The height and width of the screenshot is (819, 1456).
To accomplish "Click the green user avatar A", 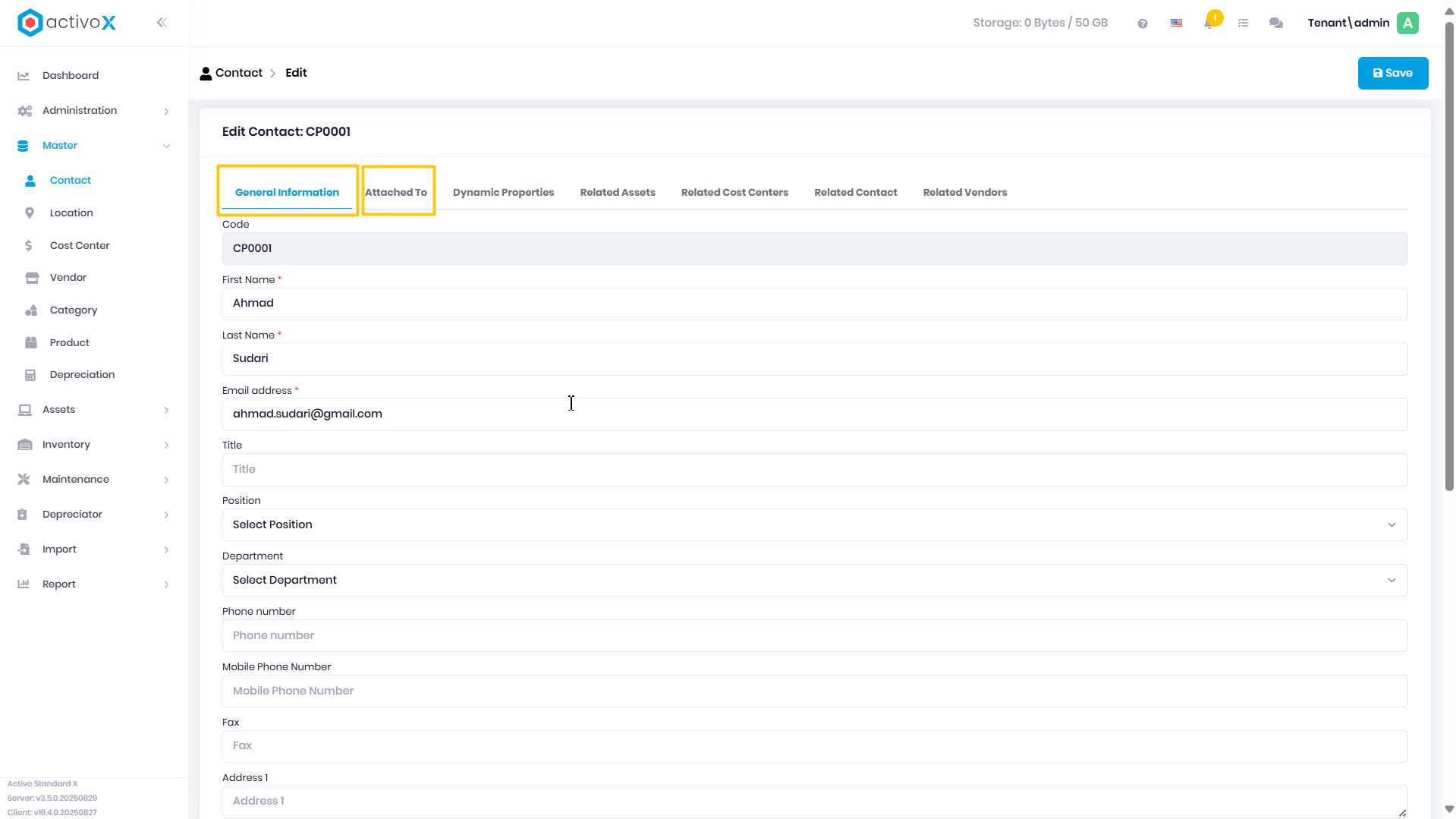I will (x=1408, y=23).
